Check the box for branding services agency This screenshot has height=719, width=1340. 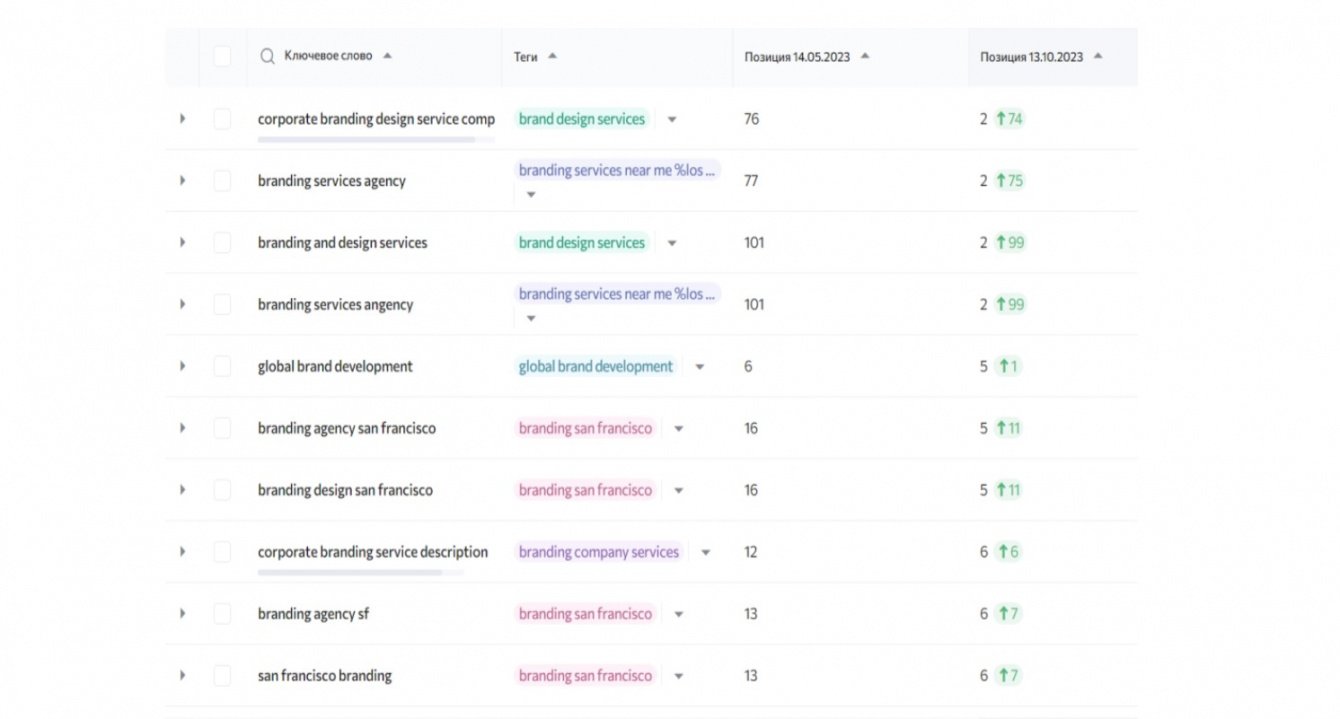tap(222, 181)
